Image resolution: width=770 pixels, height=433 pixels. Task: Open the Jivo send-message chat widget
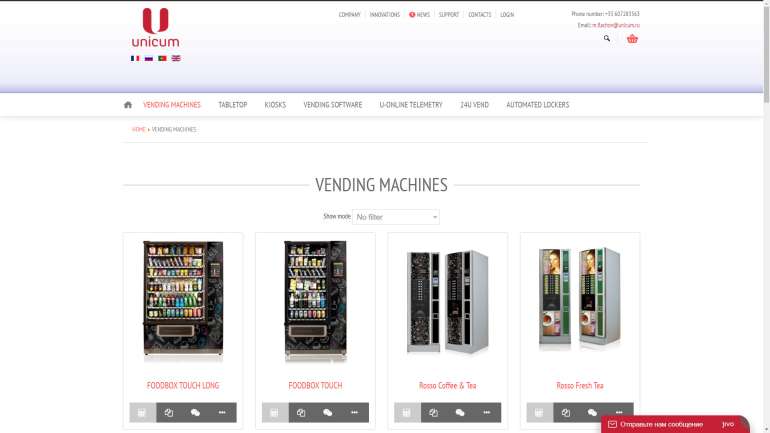click(x=675, y=424)
